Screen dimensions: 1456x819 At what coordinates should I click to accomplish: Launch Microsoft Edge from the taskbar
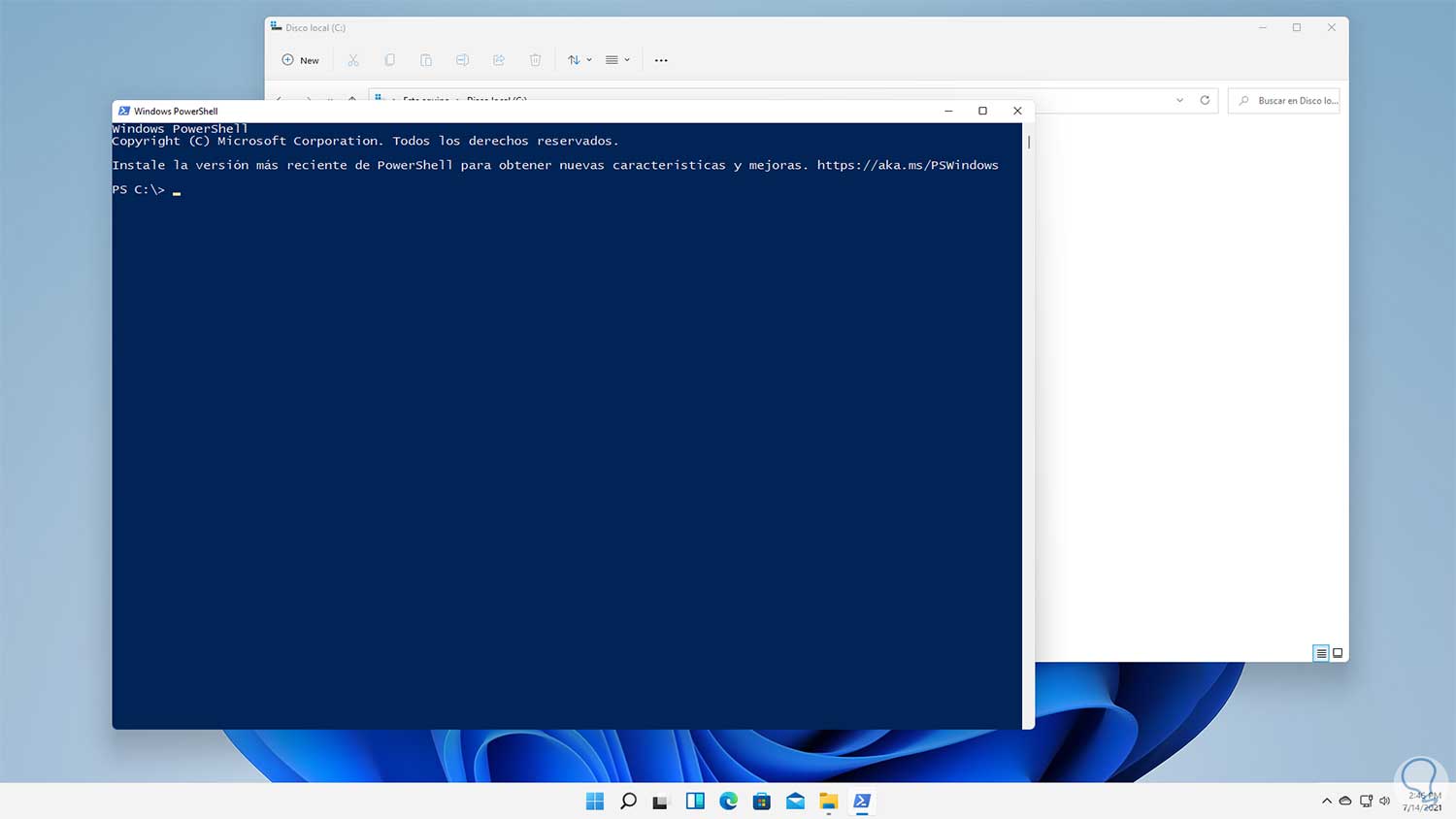[728, 801]
